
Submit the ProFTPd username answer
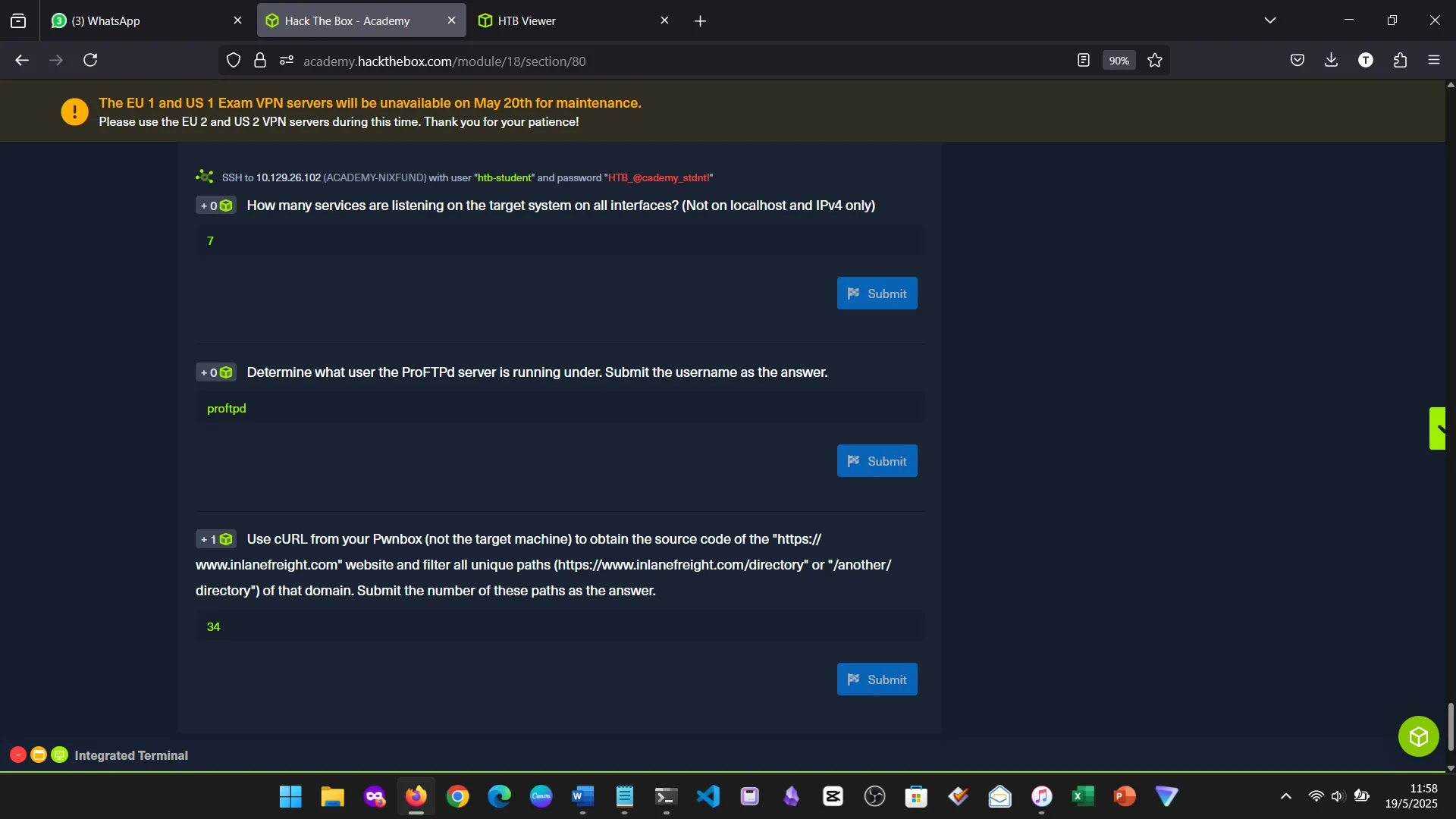click(x=877, y=461)
